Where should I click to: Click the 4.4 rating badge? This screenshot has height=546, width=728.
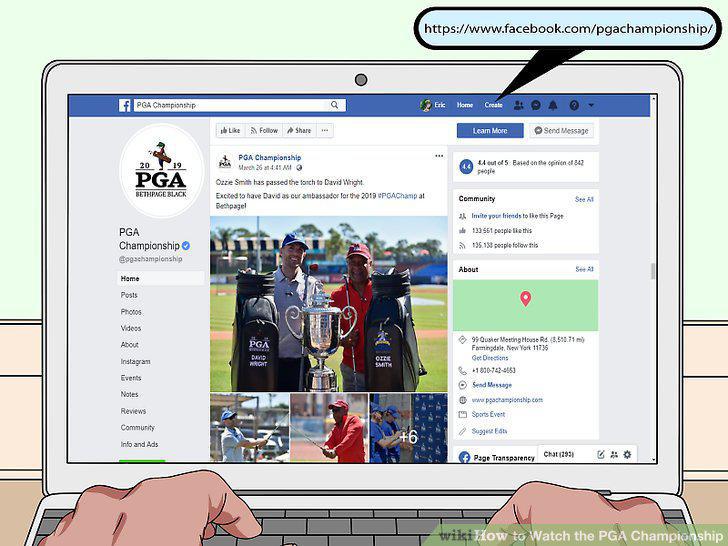(x=466, y=166)
